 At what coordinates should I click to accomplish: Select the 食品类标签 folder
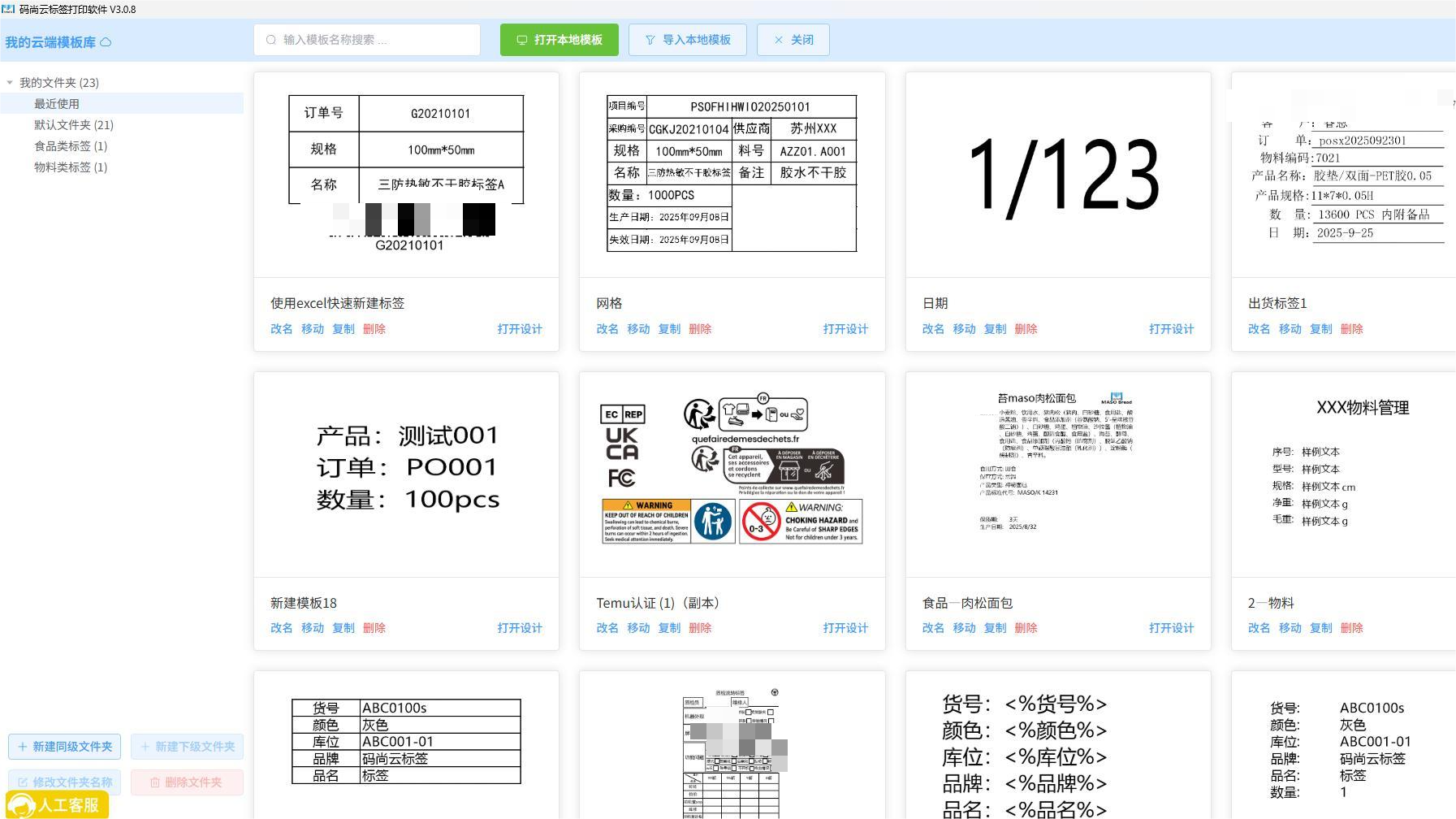[71, 146]
